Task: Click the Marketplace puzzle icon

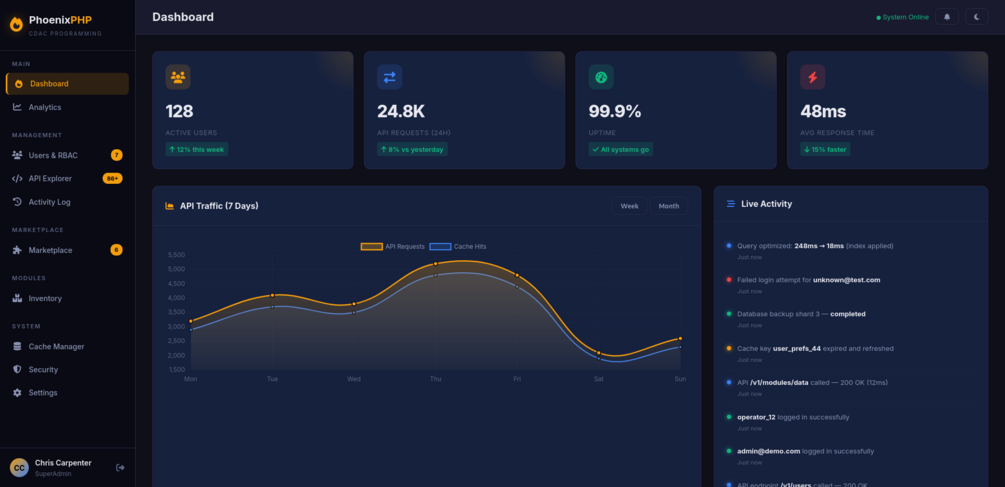Action: click(x=17, y=250)
